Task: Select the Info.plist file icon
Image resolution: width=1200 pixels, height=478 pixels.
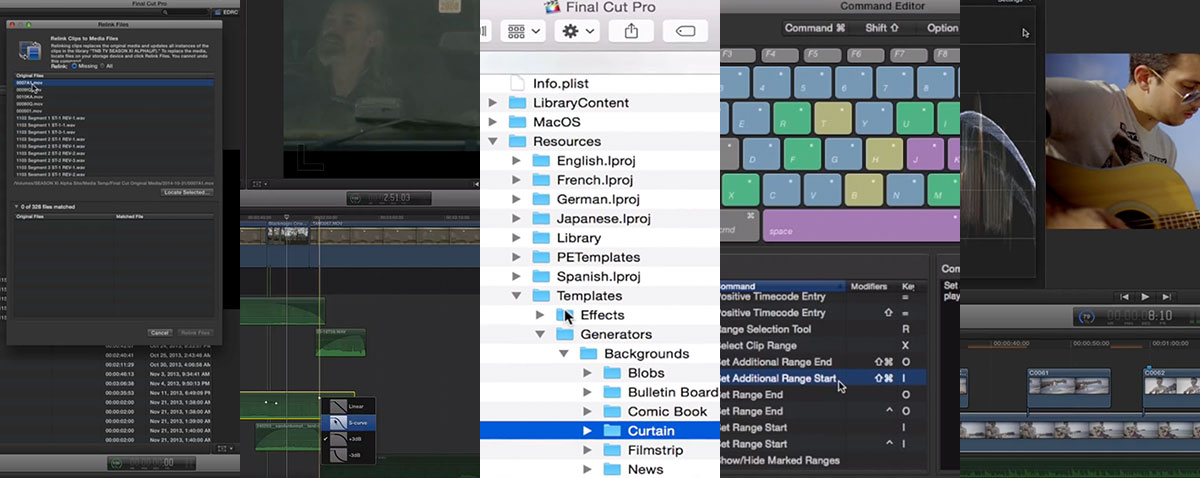Action: (x=517, y=83)
